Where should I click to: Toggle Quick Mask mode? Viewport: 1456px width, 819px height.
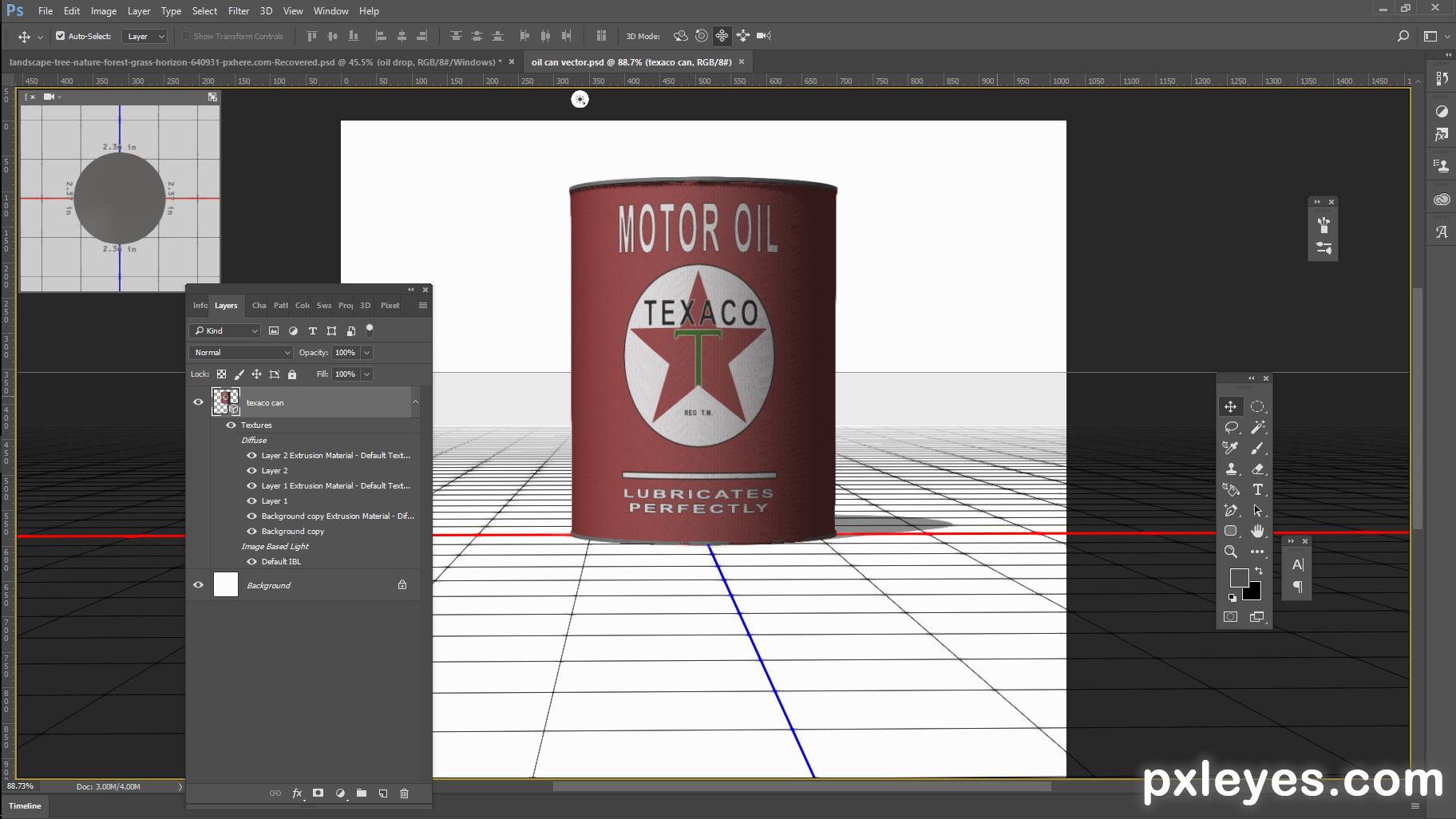(1230, 617)
